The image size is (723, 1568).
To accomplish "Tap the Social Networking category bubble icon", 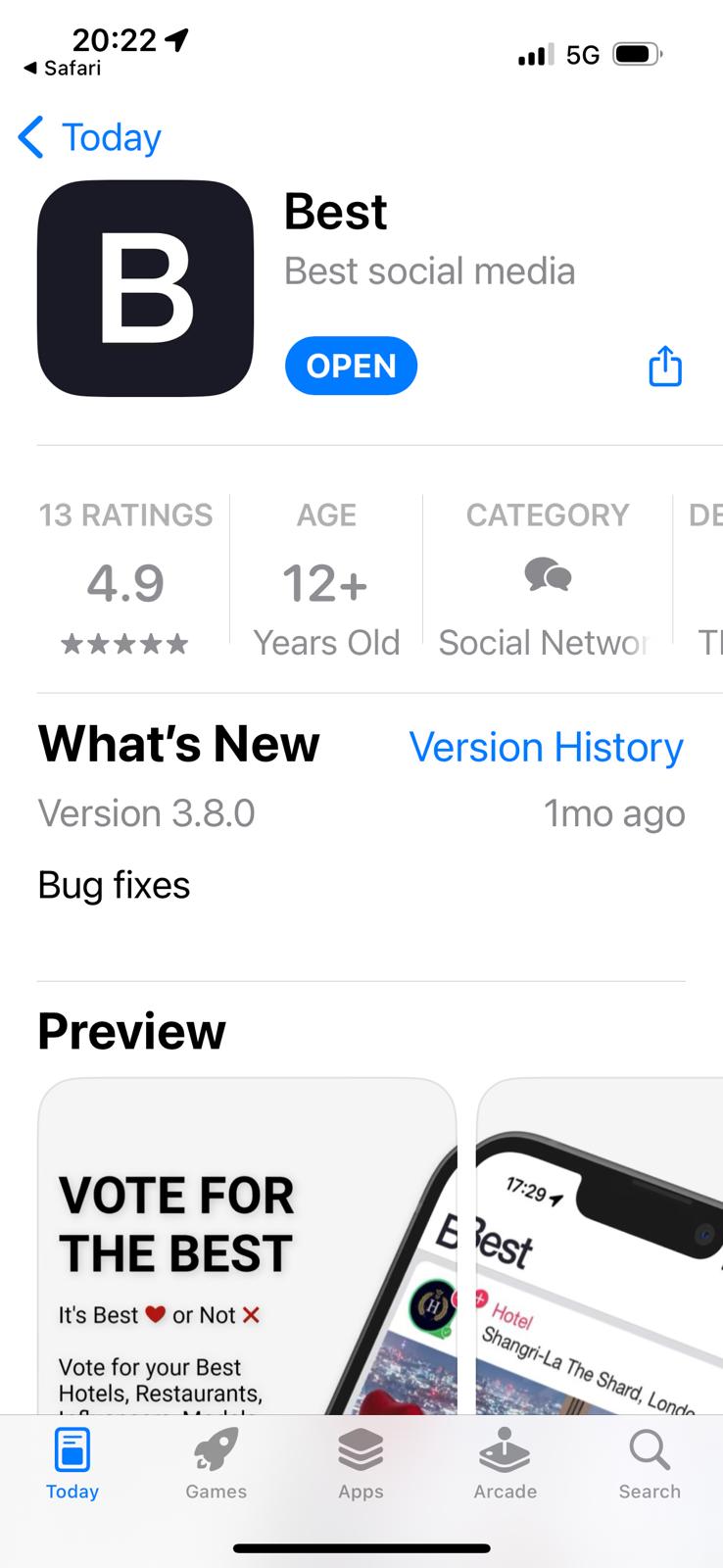I will [547, 575].
